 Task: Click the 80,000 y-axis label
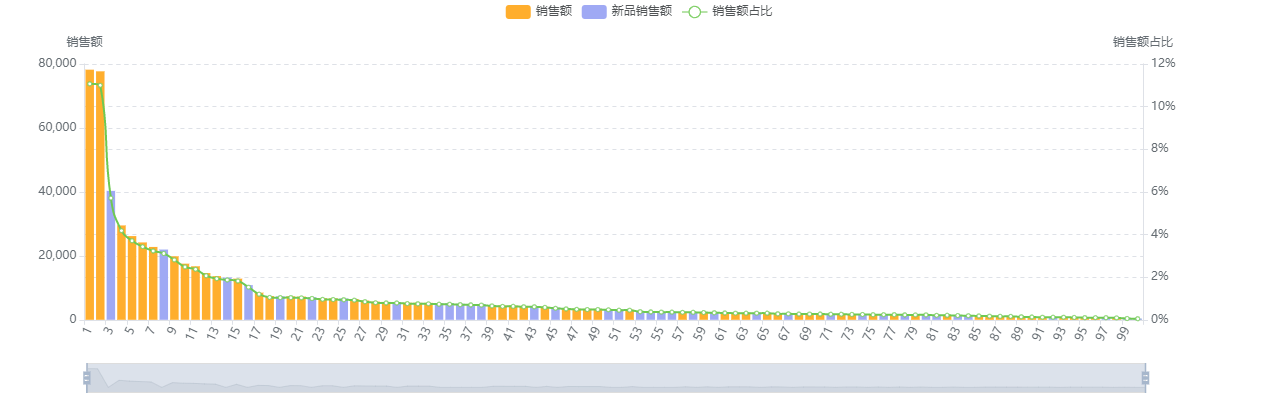click(58, 63)
